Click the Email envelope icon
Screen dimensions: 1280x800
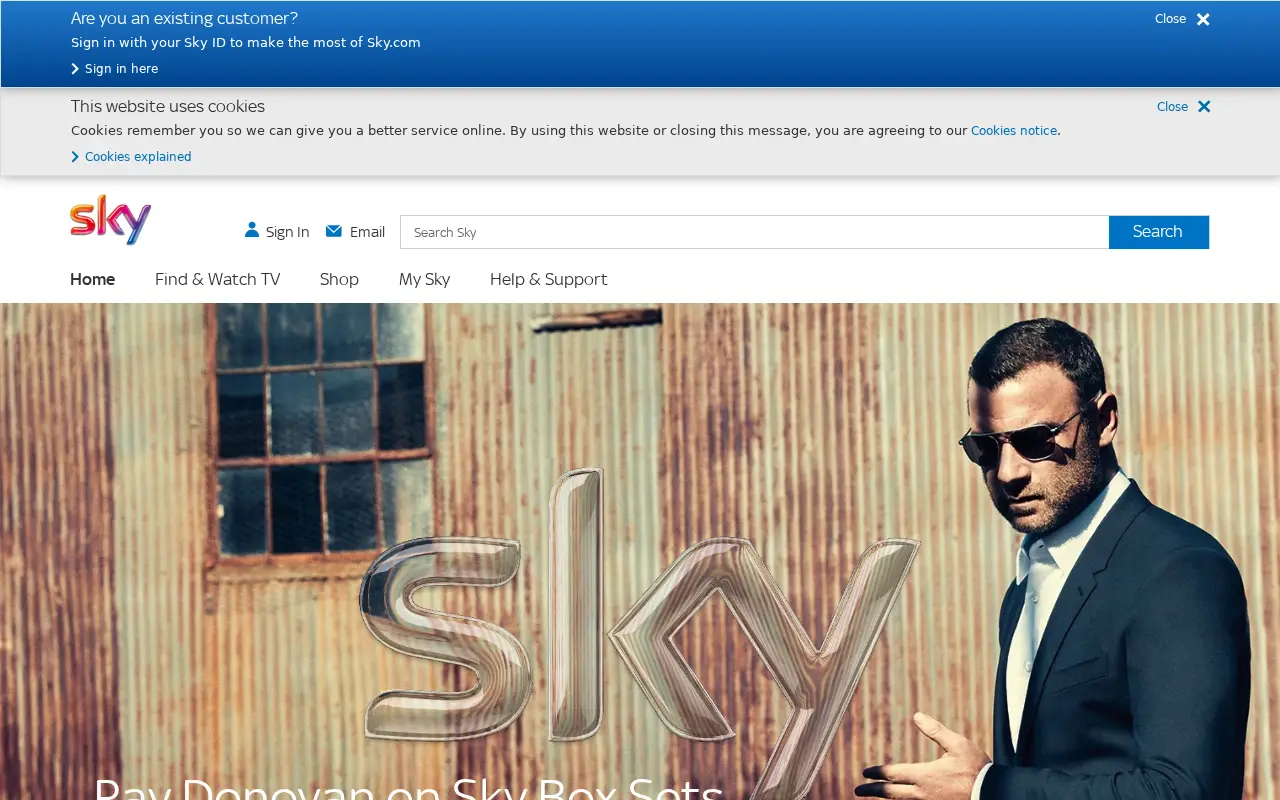click(334, 231)
